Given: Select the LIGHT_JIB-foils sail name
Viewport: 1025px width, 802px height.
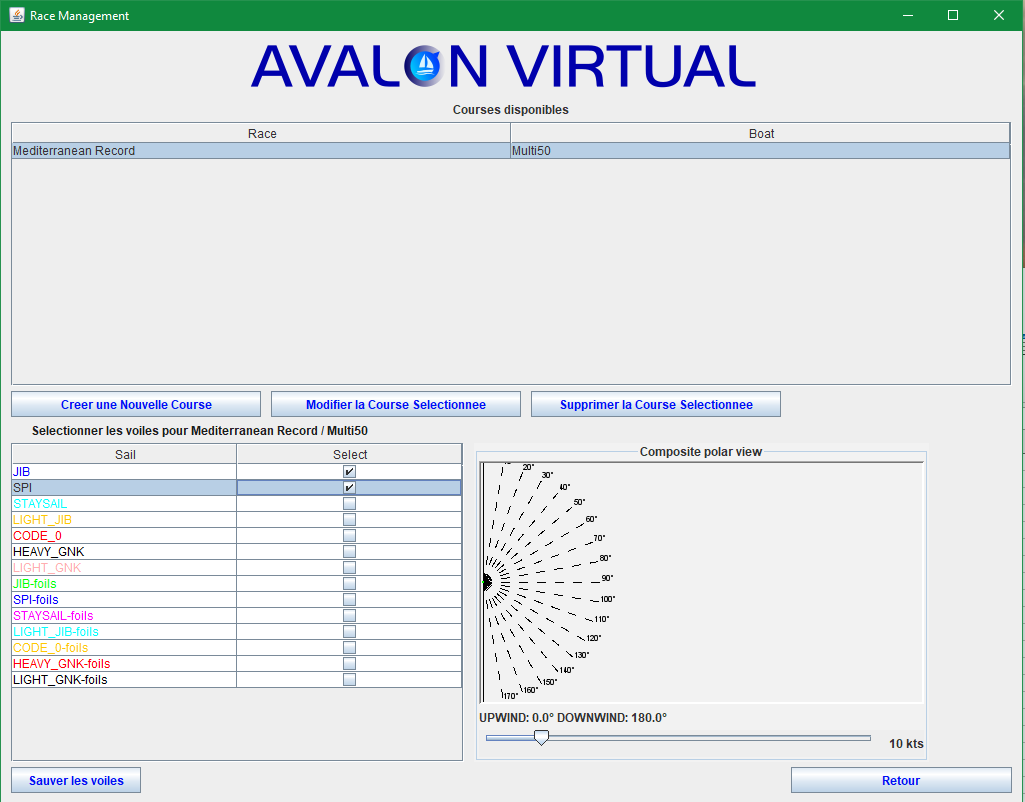Looking at the screenshot, I should pyautogui.click(x=56, y=631).
